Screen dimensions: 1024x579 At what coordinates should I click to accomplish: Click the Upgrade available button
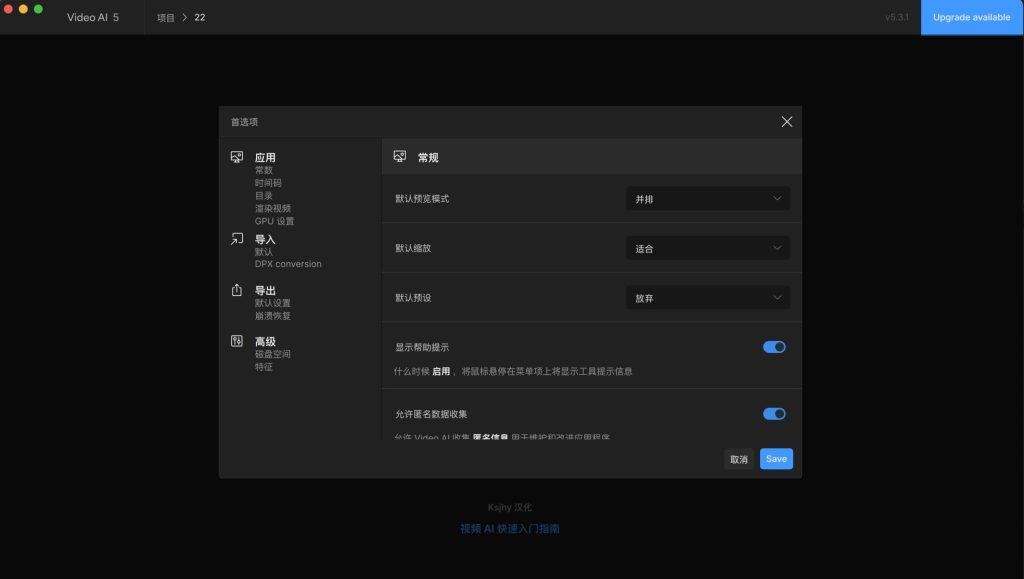[971, 17]
